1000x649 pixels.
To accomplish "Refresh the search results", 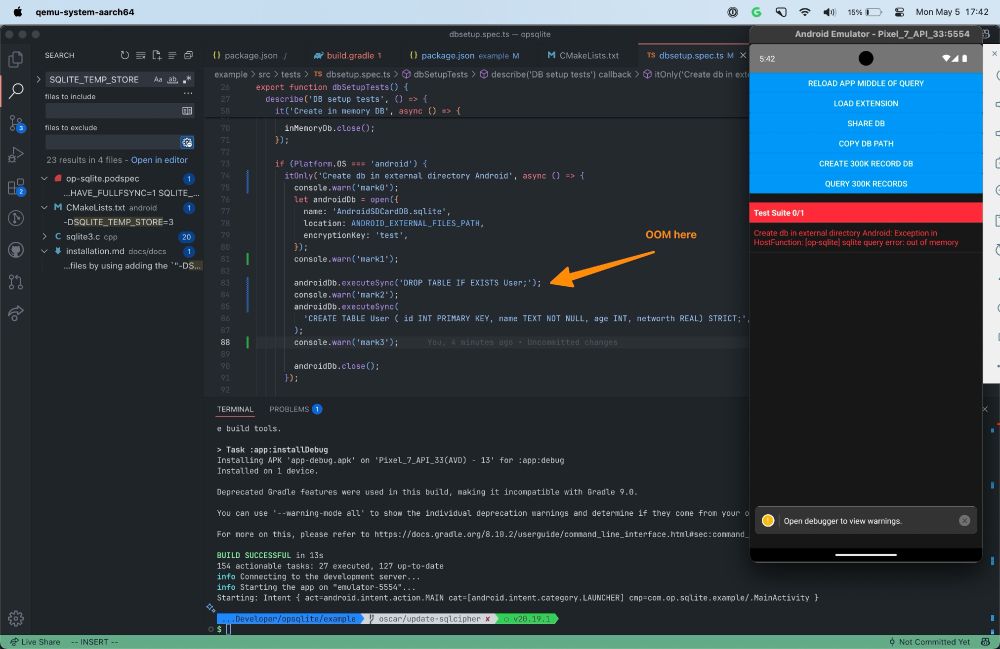I will tap(124, 55).
